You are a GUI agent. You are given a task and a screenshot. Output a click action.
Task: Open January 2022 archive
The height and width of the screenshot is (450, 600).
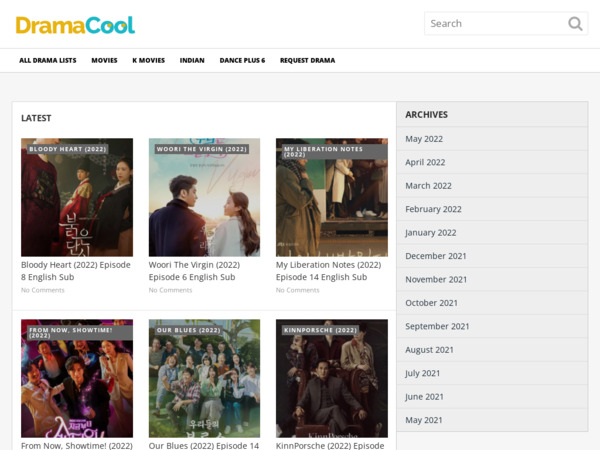431,233
